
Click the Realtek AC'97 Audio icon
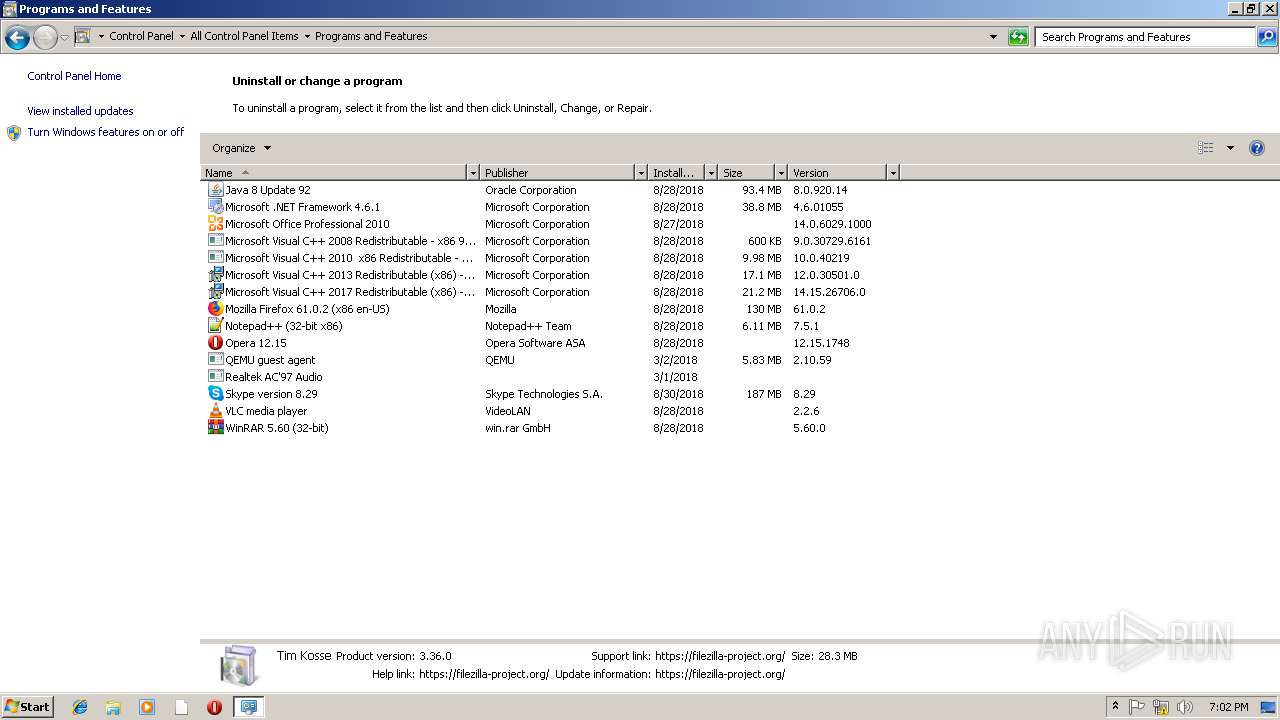coord(215,377)
